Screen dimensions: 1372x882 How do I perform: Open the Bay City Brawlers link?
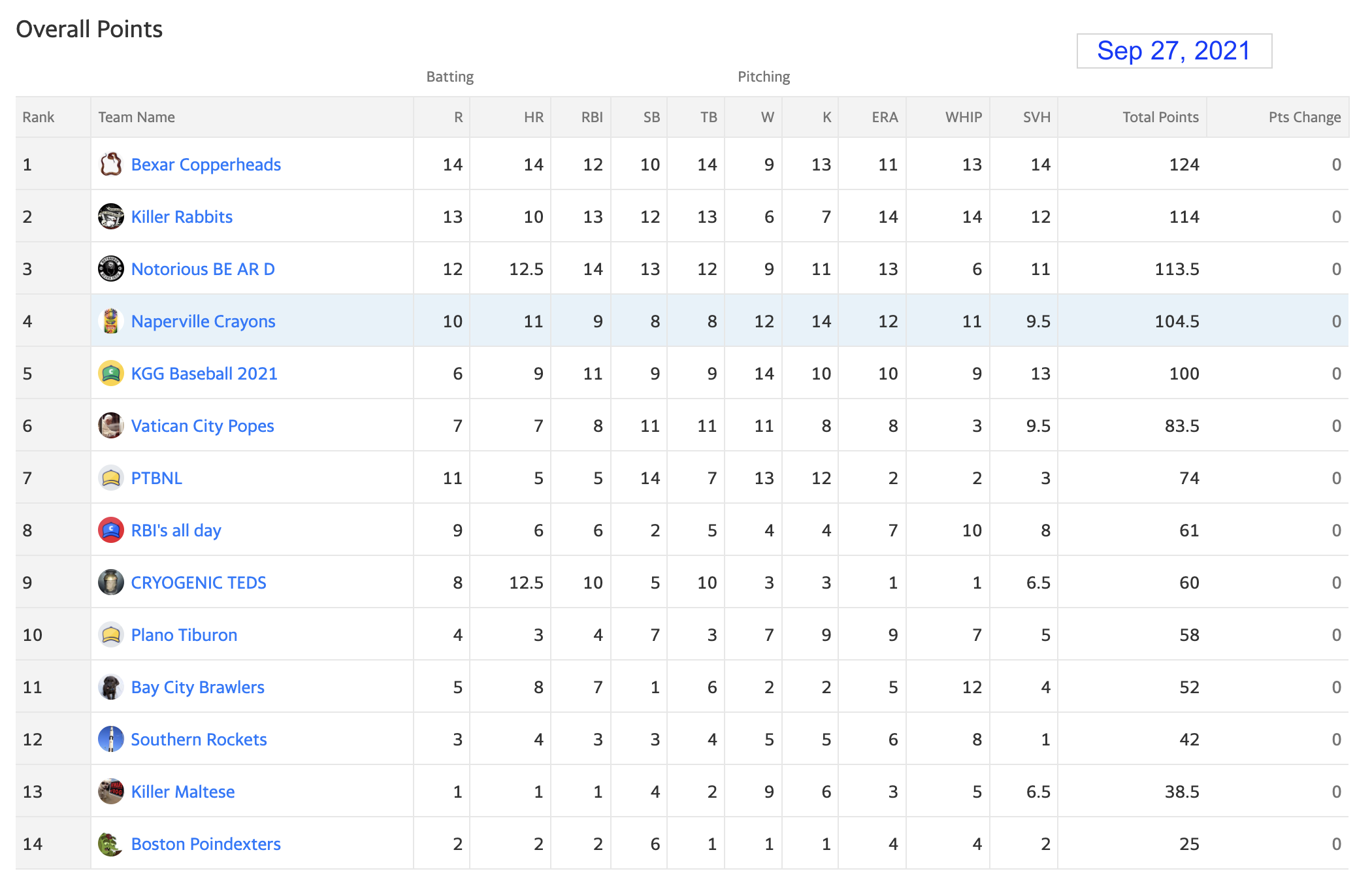pyautogui.click(x=198, y=687)
